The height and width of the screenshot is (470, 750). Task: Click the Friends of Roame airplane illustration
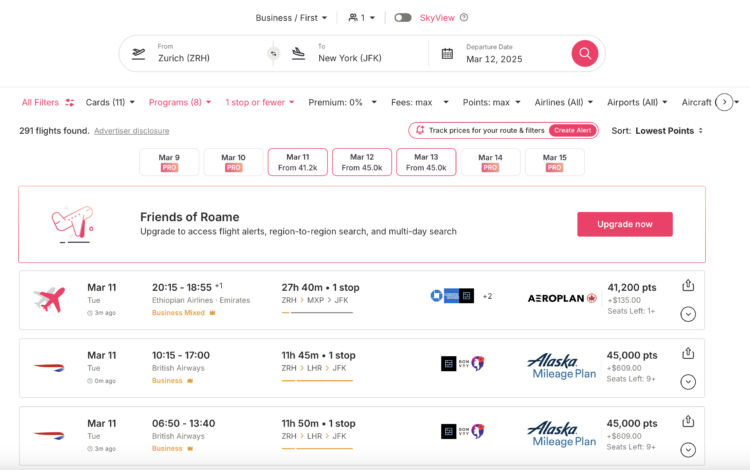(x=72, y=224)
